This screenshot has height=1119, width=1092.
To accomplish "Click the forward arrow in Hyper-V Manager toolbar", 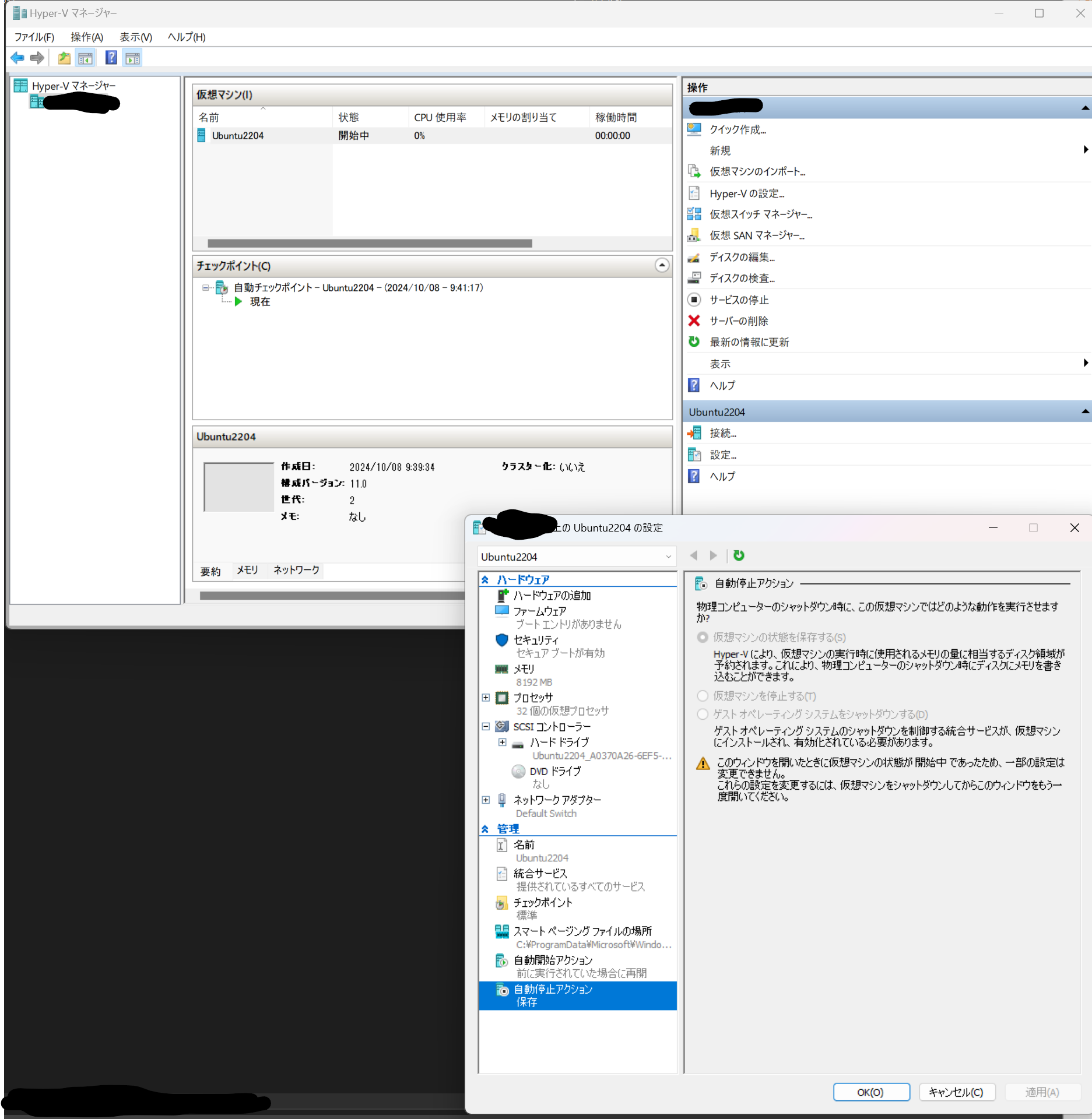I will [x=37, y=58].
